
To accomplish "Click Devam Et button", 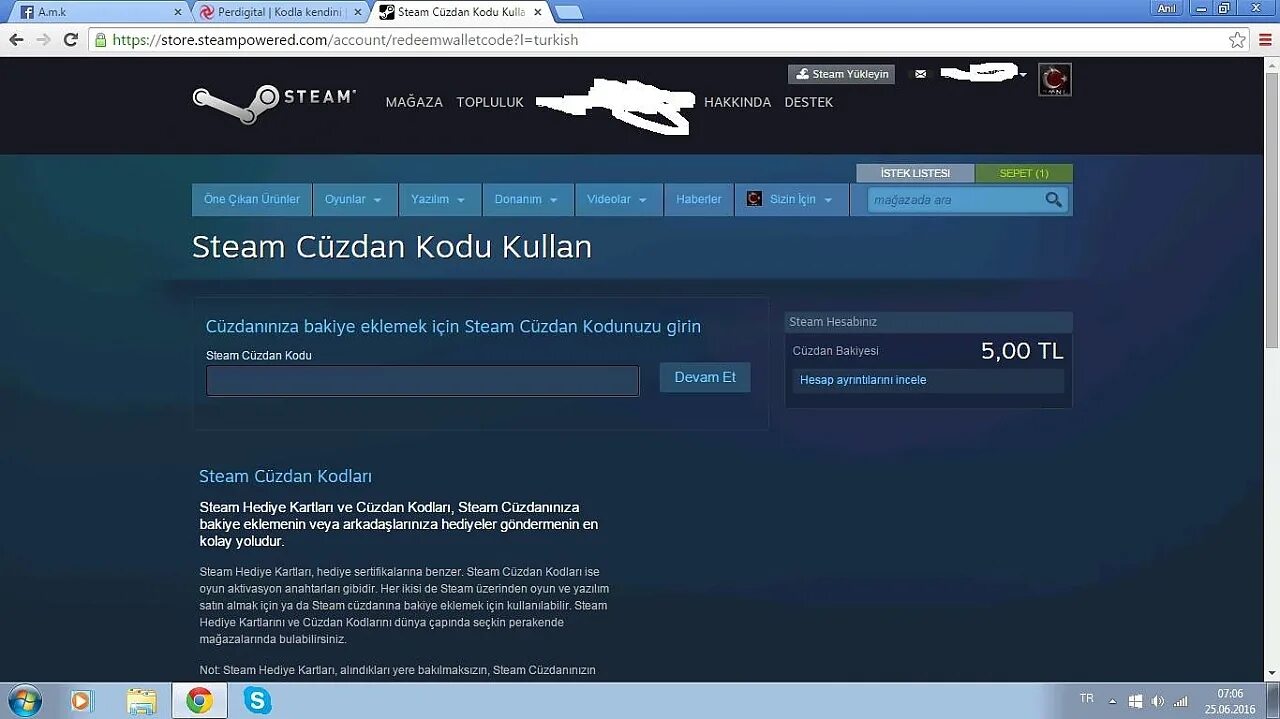I will pyautogui.click(x=705, y=377).
